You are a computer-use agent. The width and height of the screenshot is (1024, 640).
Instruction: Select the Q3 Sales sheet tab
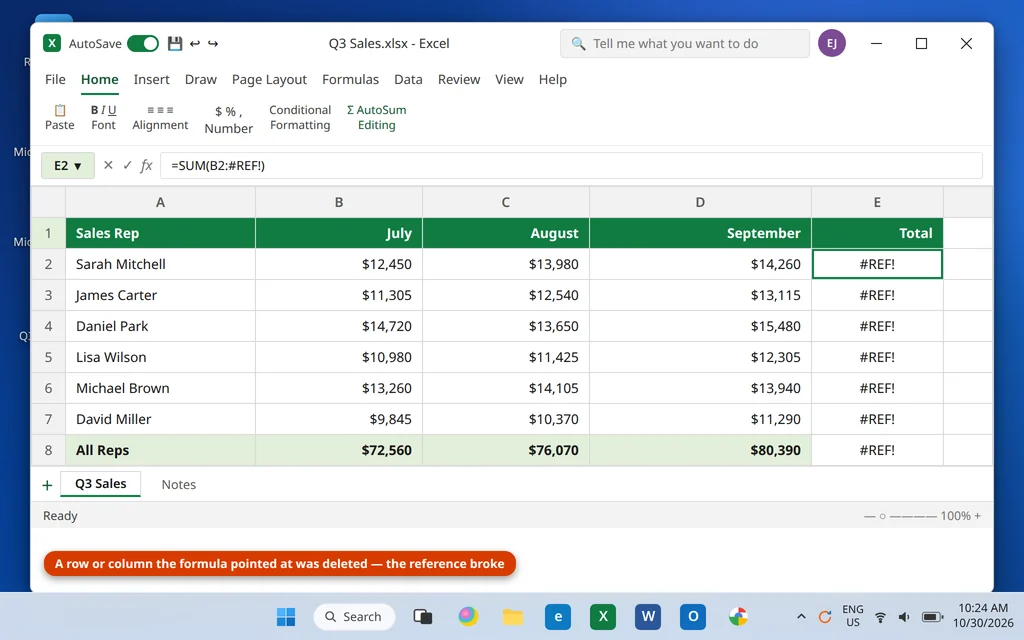pyautogui.click(x=101, y=484)
